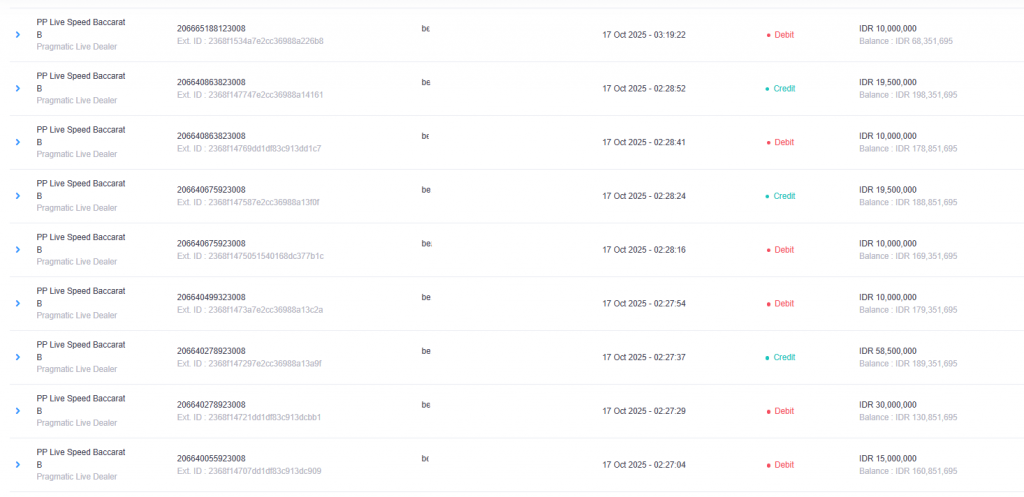Click transaction ID 206640499323008

(x=211, y=297)
